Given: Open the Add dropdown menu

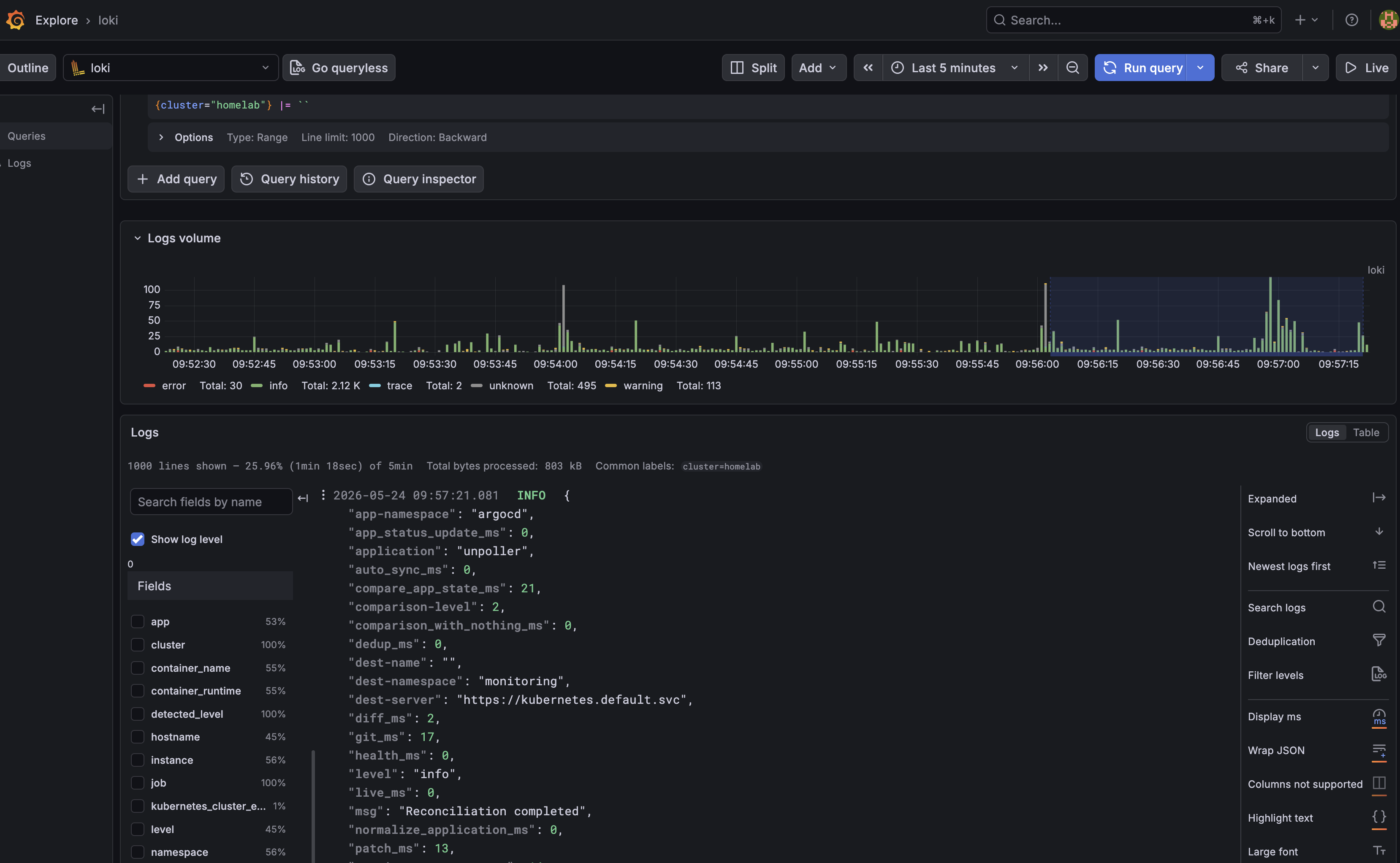Looking at the screenshot, I should (819, 68).
